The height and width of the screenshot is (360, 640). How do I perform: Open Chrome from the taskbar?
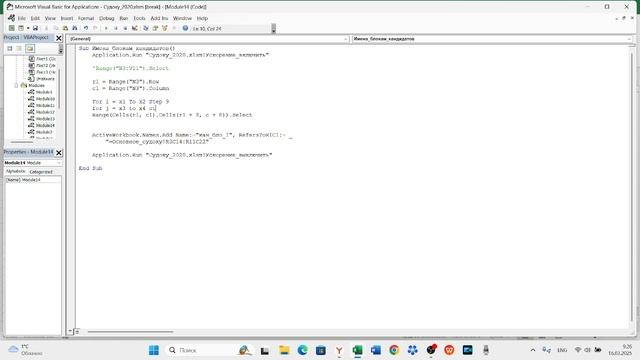pos(394,350)
